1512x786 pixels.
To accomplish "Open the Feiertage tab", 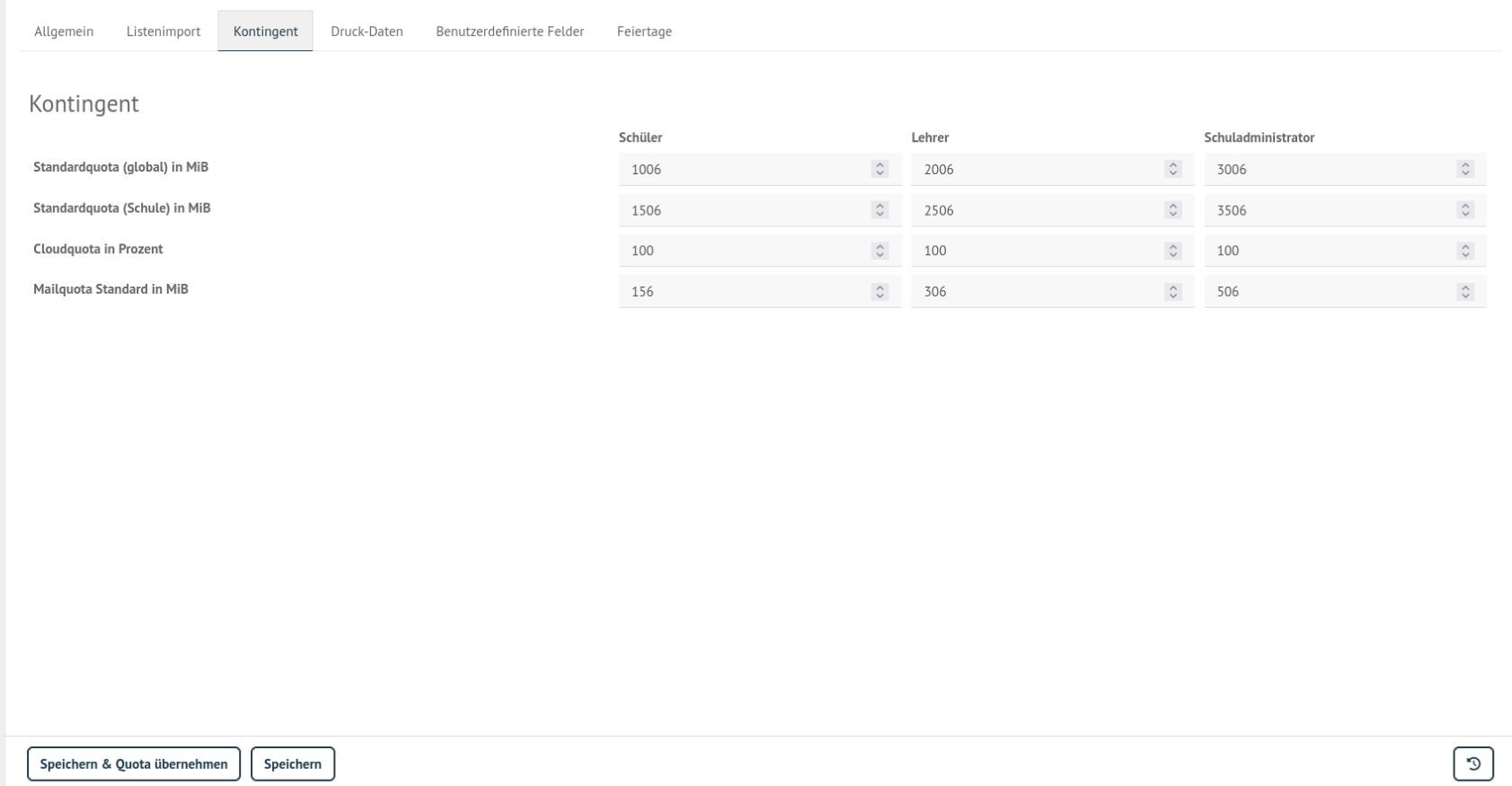I will click(644, 31).
